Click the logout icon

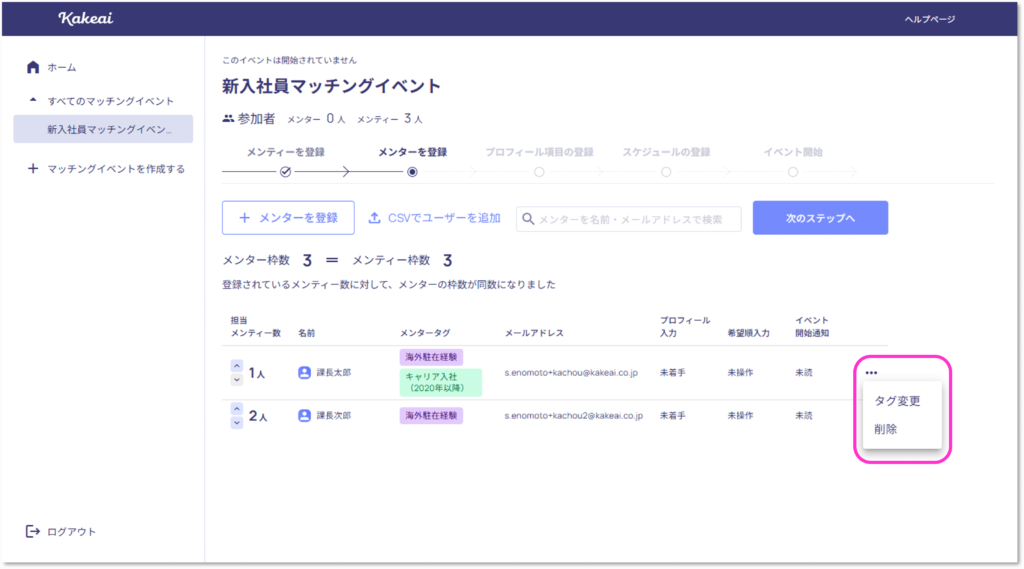(x=33, y=531)
